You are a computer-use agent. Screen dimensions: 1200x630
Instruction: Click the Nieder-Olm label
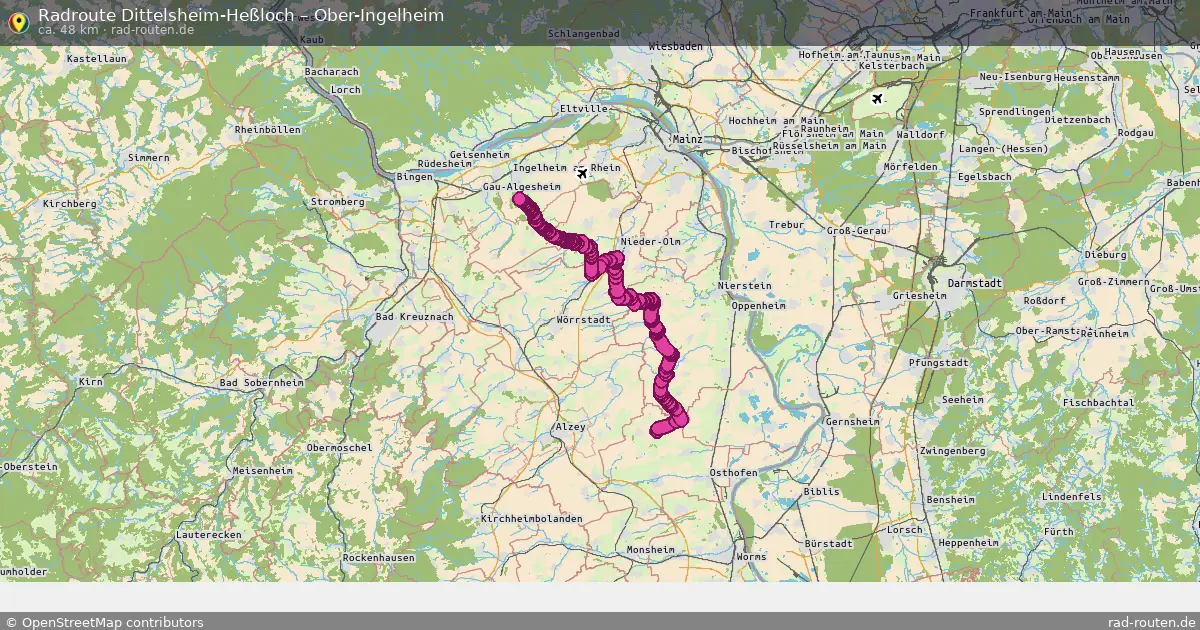pyautogui.click(x=651, y=242)
